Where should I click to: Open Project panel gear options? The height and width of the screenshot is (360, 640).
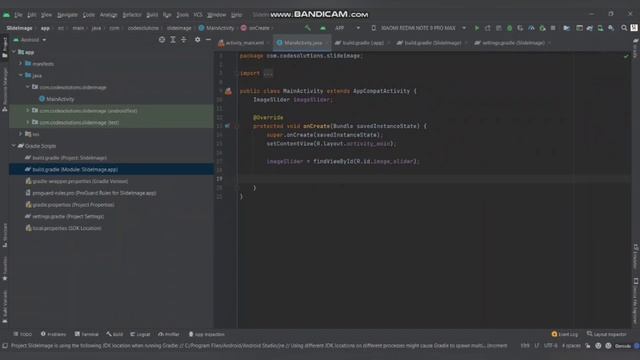click(198, 40)
